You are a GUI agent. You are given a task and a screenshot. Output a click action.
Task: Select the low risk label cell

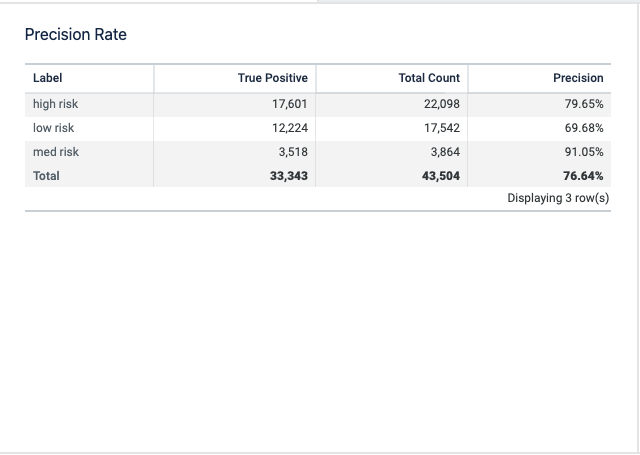click(53, 128)
